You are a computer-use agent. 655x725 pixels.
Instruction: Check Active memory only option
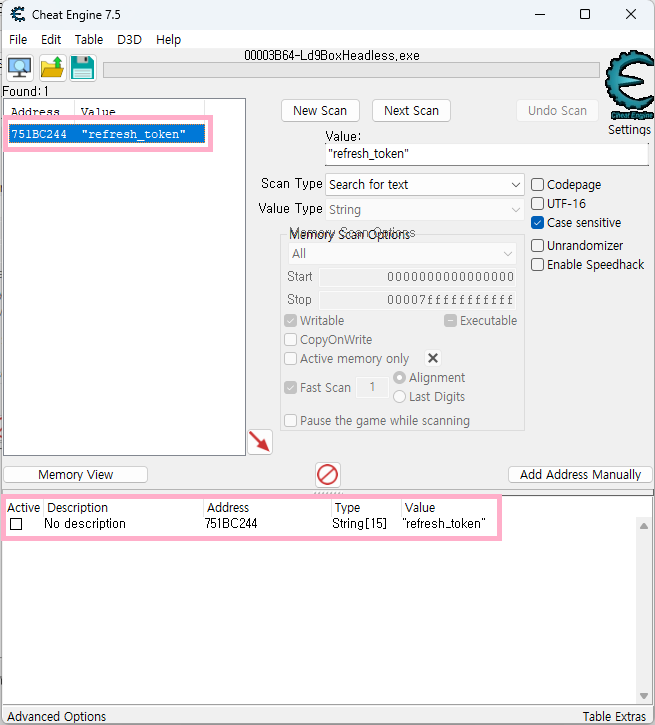point(290,358)
